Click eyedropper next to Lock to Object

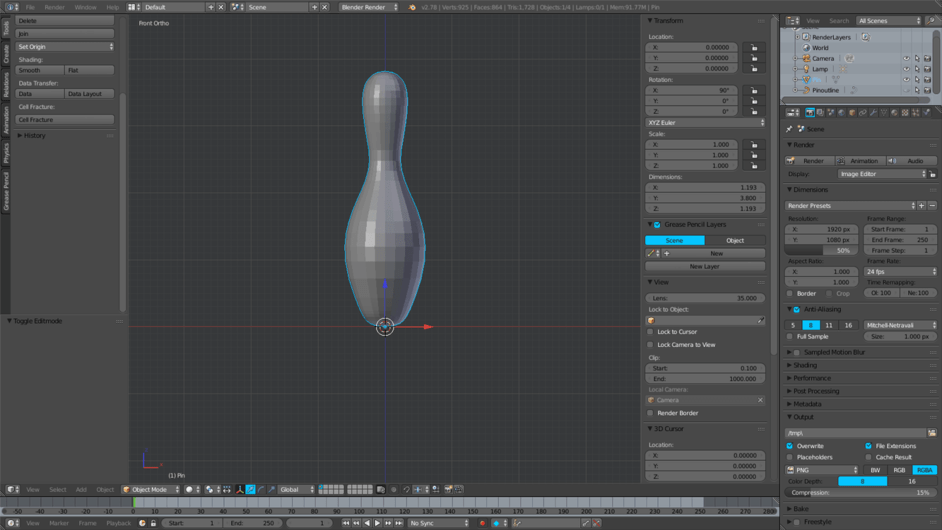pyautogui.click(x=761, y=321)
